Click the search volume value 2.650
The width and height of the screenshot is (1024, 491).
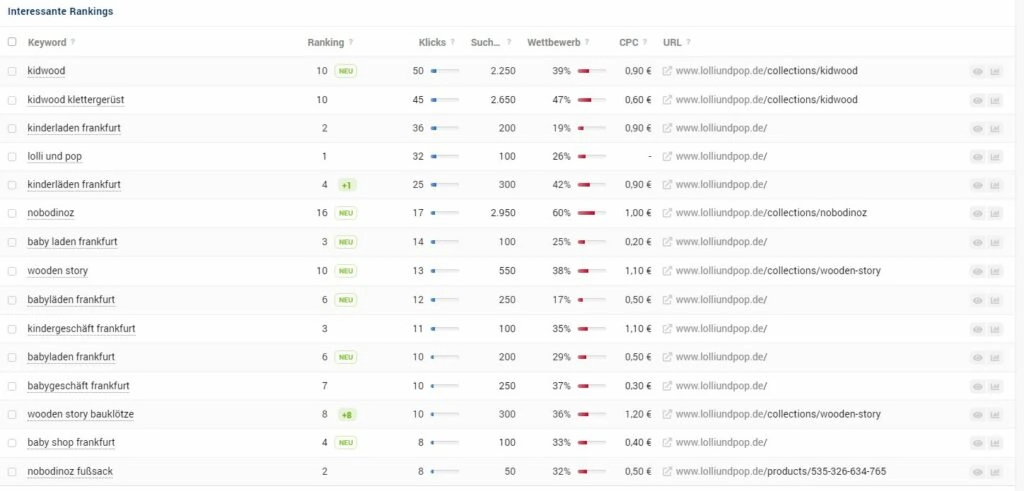503,99
